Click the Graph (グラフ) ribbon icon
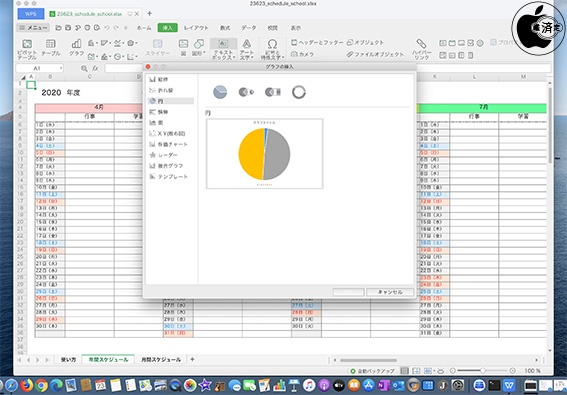The image size is (567, 395). tap(76, 48)
